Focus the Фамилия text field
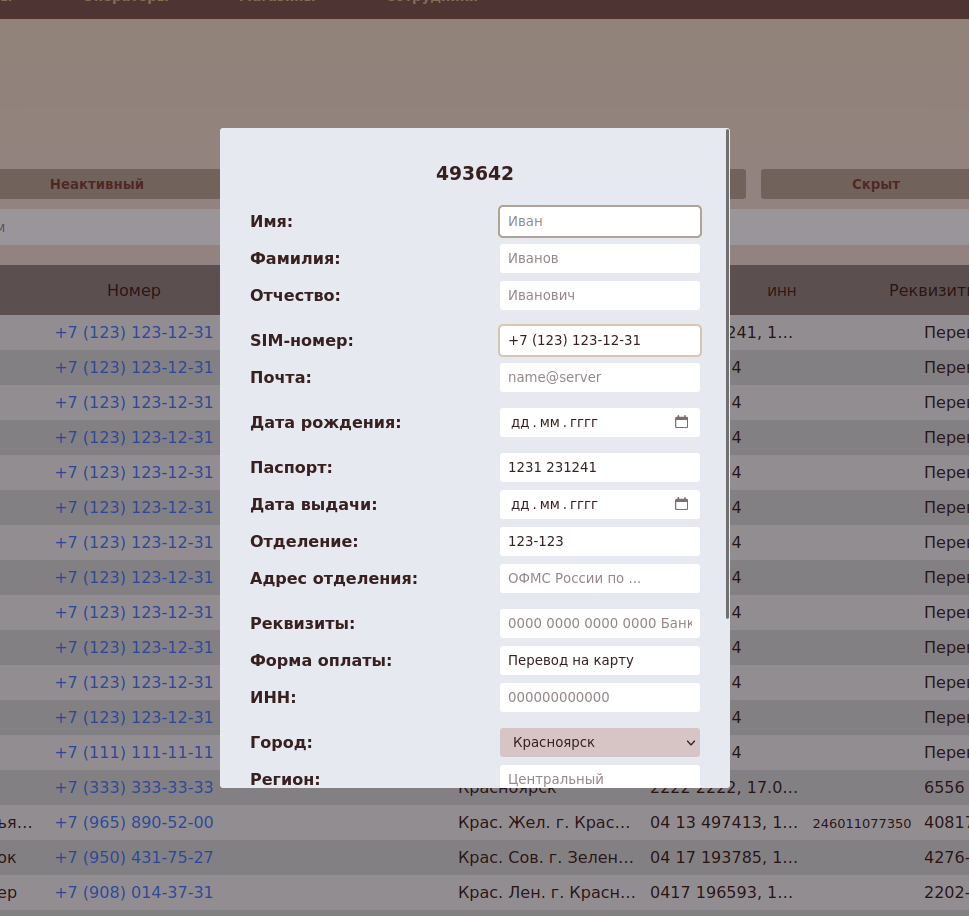969x916 pixels. 599,258
